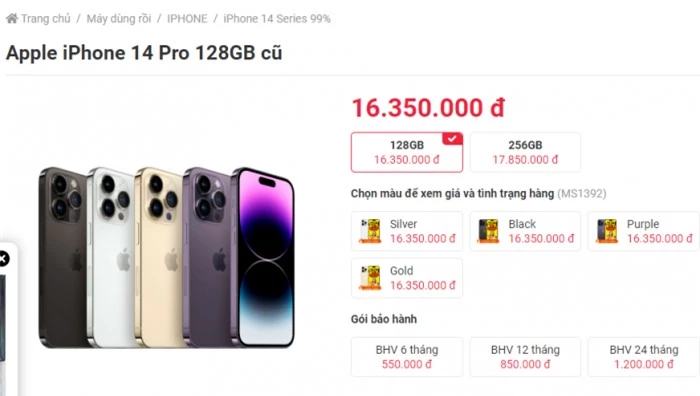The image size is (700, 396).
Task: Click the Black color thumbnail icon
Action: pos(488,231)
